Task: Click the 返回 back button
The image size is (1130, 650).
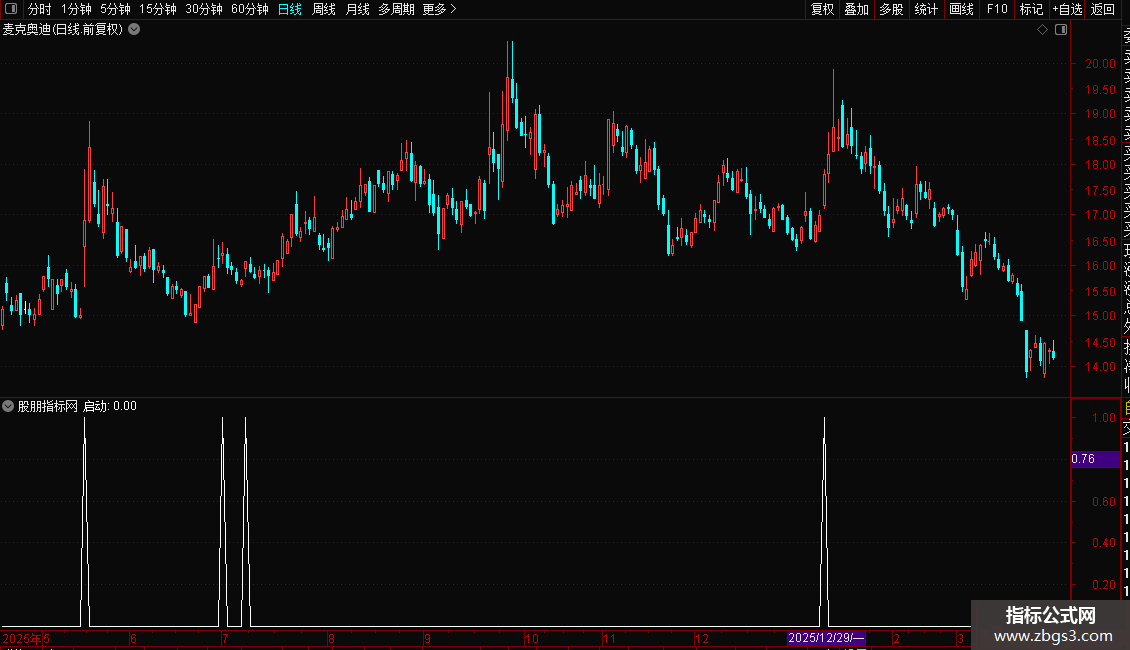Action: [1103, 9]
